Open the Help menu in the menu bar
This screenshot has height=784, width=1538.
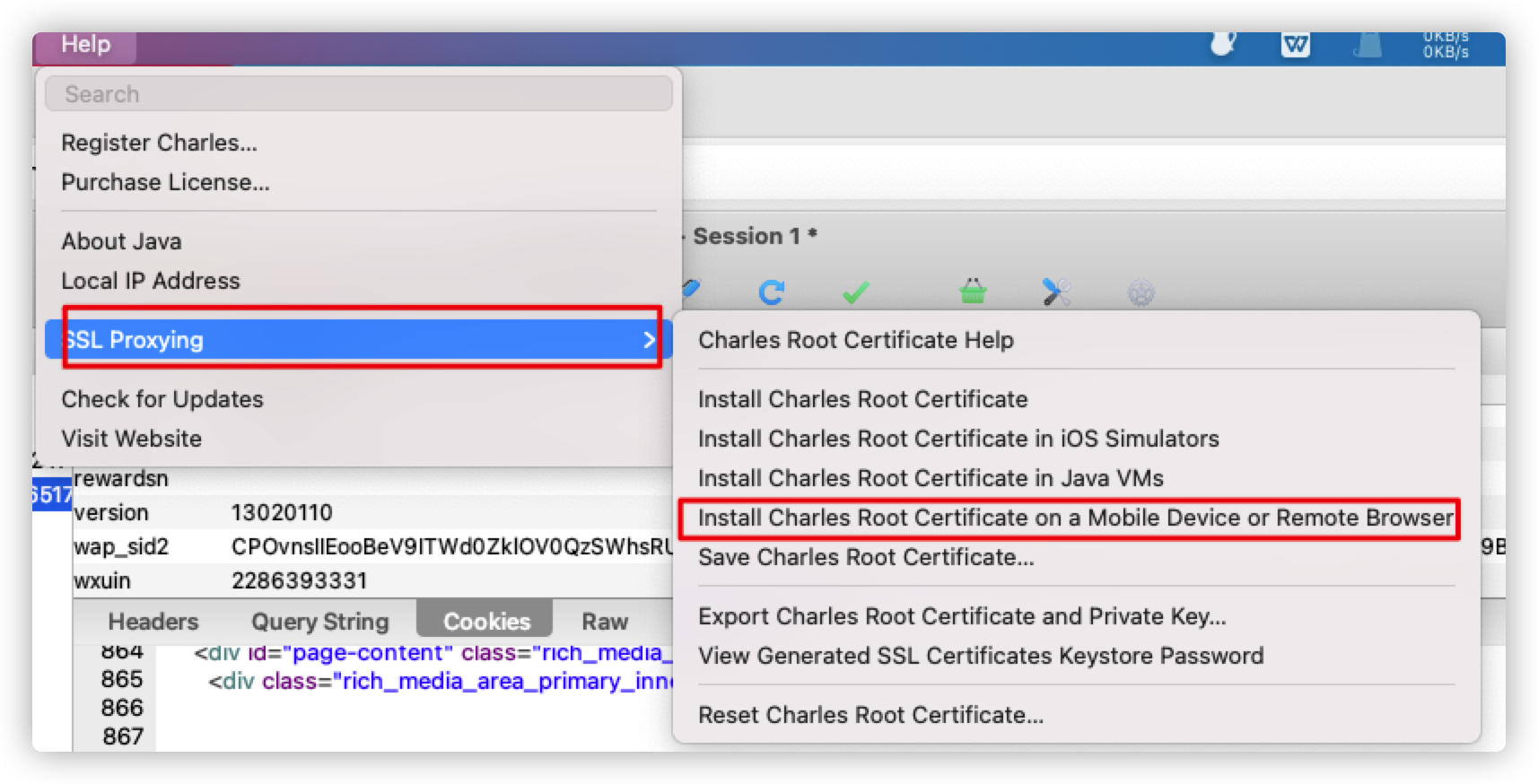click(86, 45)
